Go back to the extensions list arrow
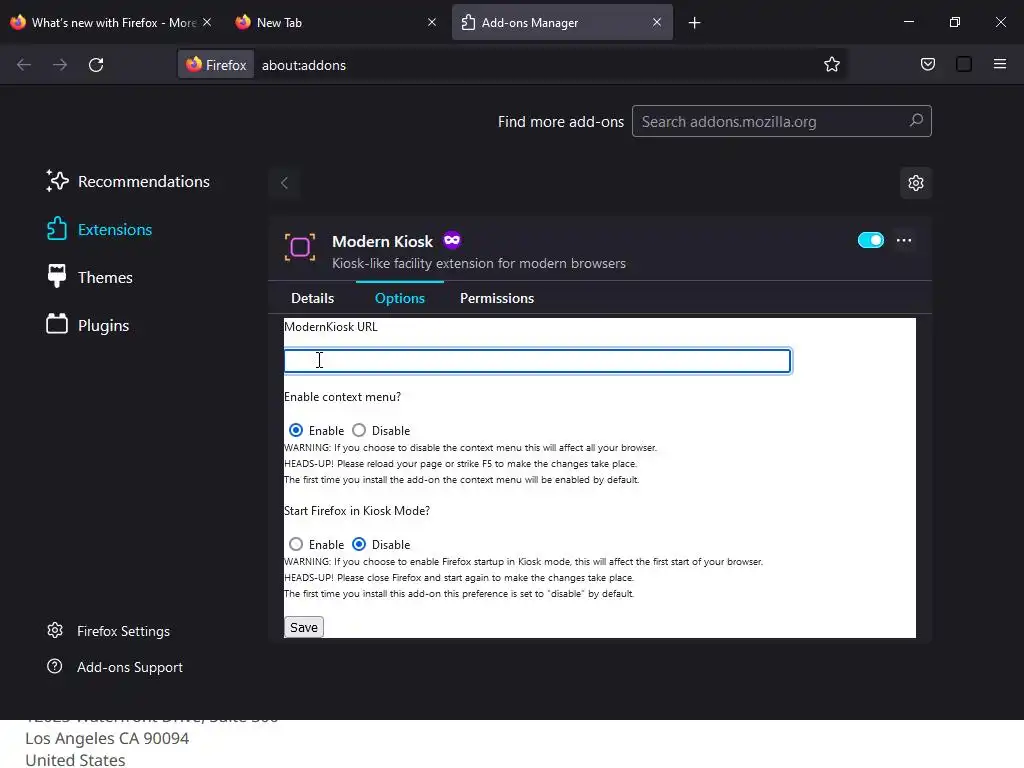Image resolution: width=1024 pixels, height=768 pixels. (x=284, y=183)
